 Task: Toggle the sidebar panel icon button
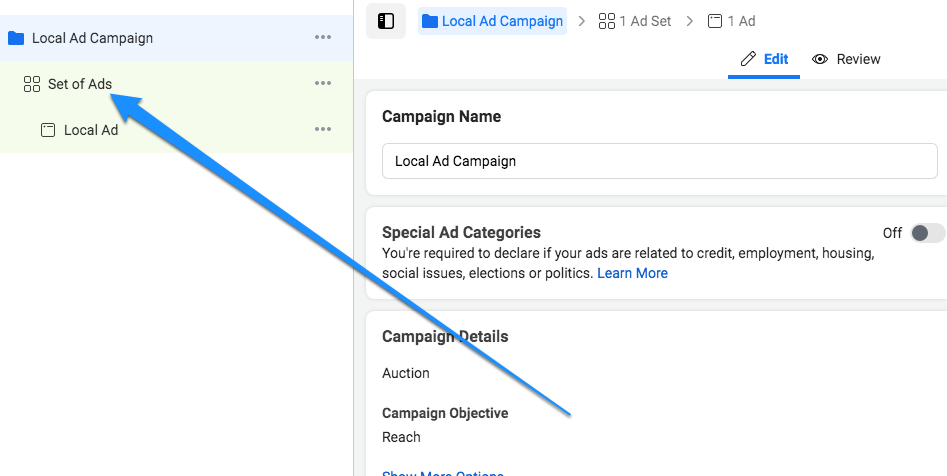pyautogui.click(x=386, y=21)
